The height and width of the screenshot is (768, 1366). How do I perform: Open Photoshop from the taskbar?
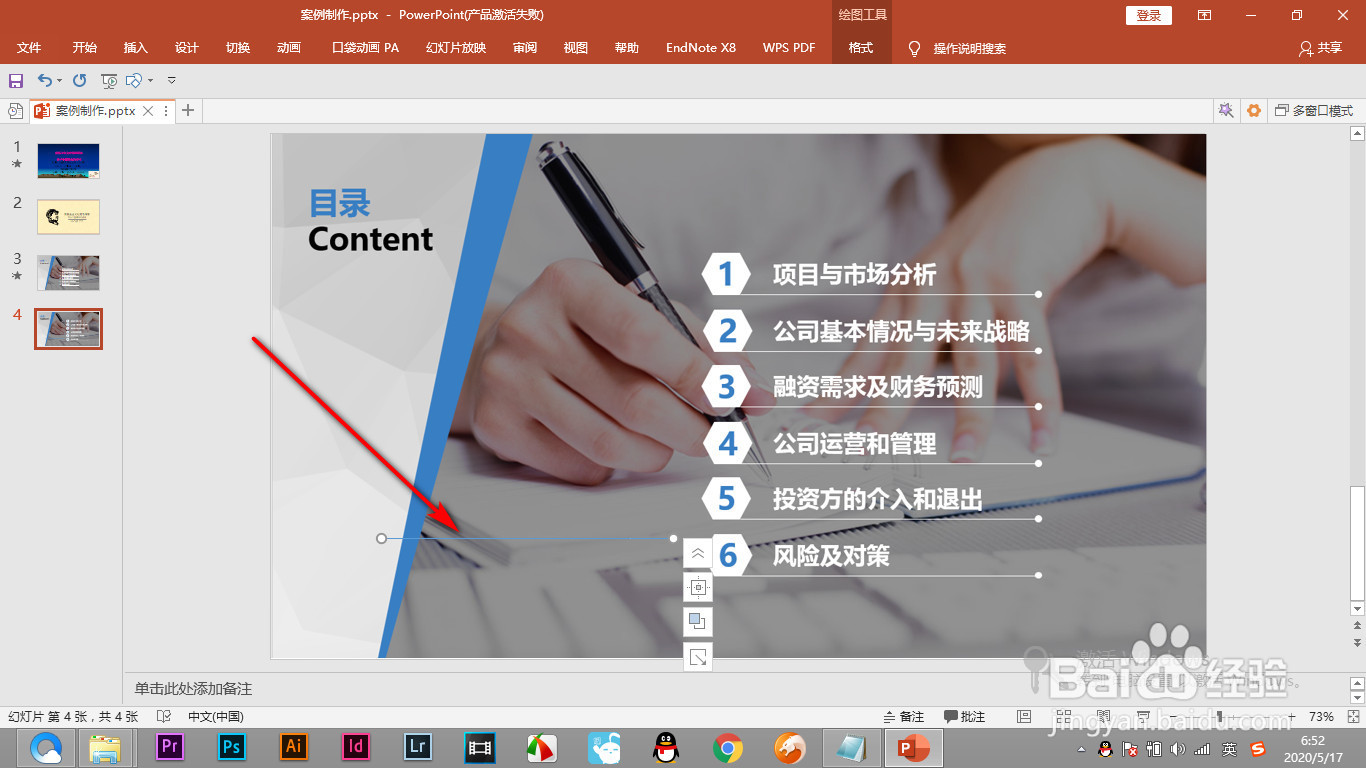(232, 747)
